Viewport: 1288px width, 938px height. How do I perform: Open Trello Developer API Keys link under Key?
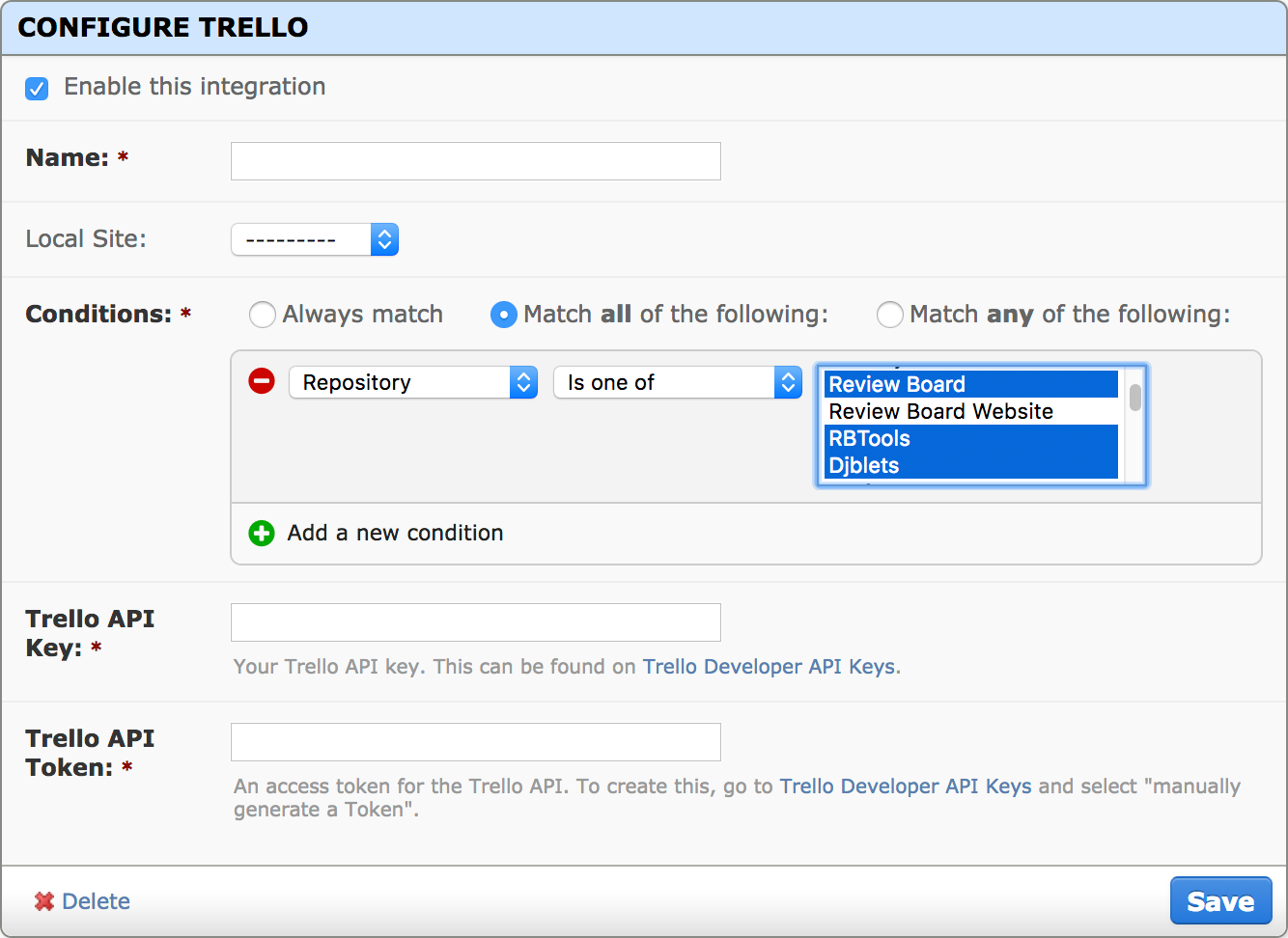pos(770,667)
